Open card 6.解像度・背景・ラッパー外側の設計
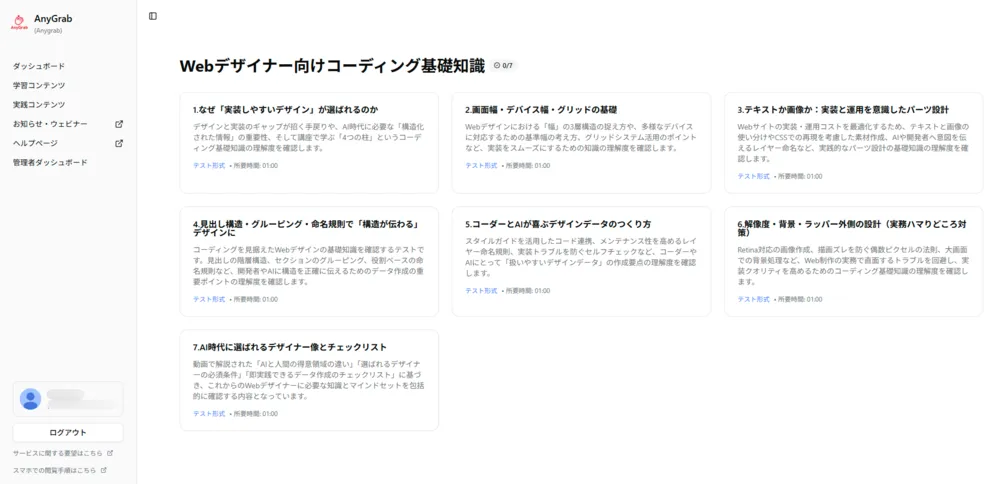The width and height of the screenshot is (1000, 484). pos(853,261)
